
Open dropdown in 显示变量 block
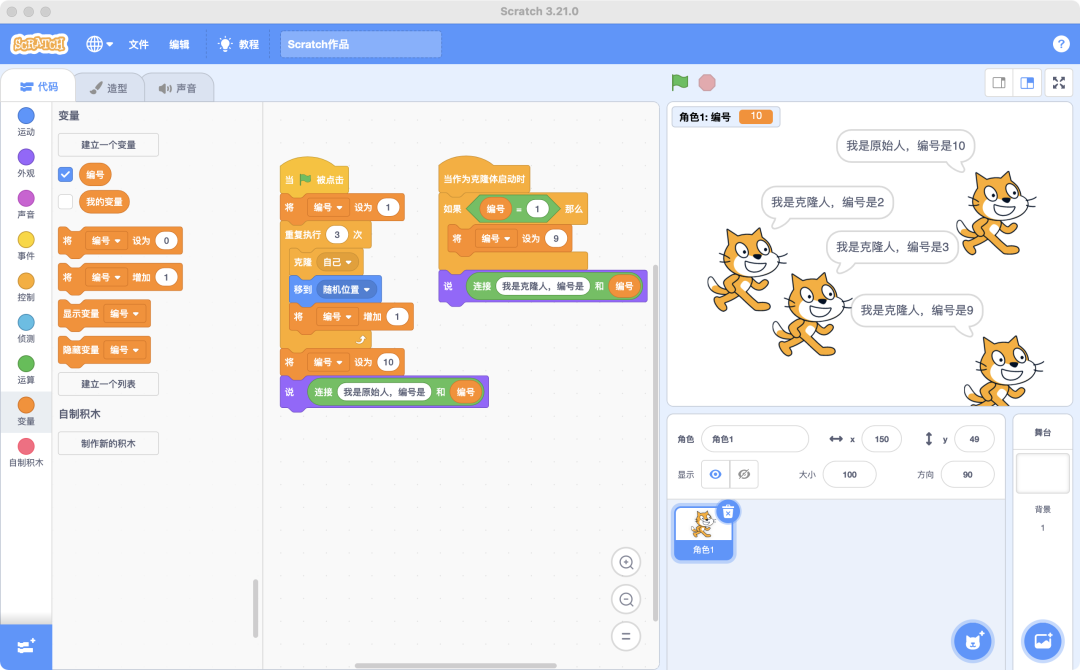point(125,313)
